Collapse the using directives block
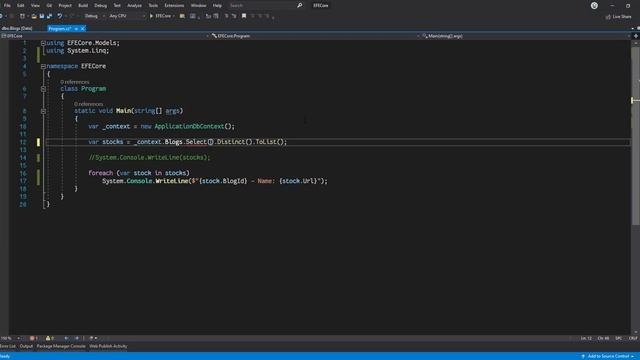This screenshot has height=360, width=640. pos(43,43)
